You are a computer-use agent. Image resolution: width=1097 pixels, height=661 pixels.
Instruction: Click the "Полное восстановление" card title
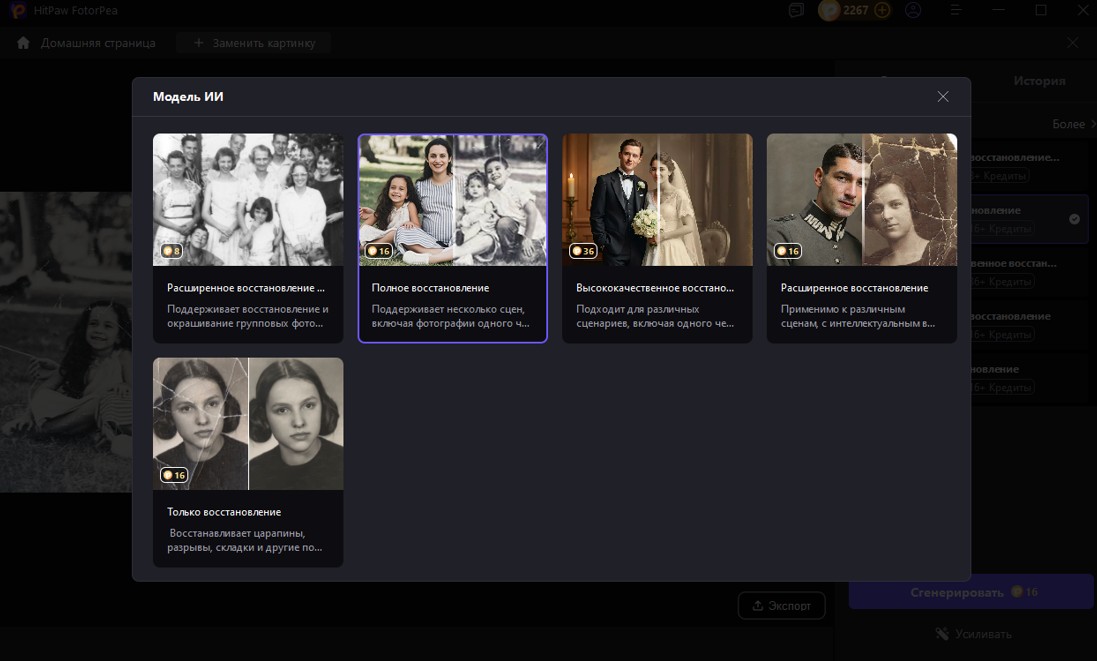tap(430, 287)
